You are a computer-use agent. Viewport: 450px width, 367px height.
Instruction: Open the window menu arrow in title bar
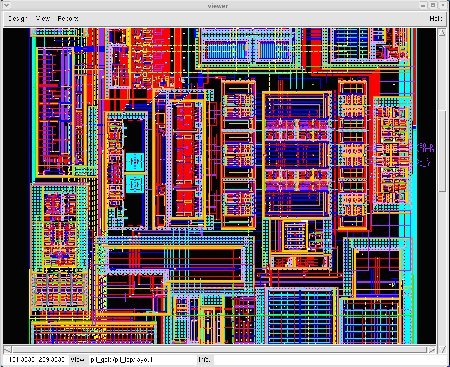pos(7,5)
